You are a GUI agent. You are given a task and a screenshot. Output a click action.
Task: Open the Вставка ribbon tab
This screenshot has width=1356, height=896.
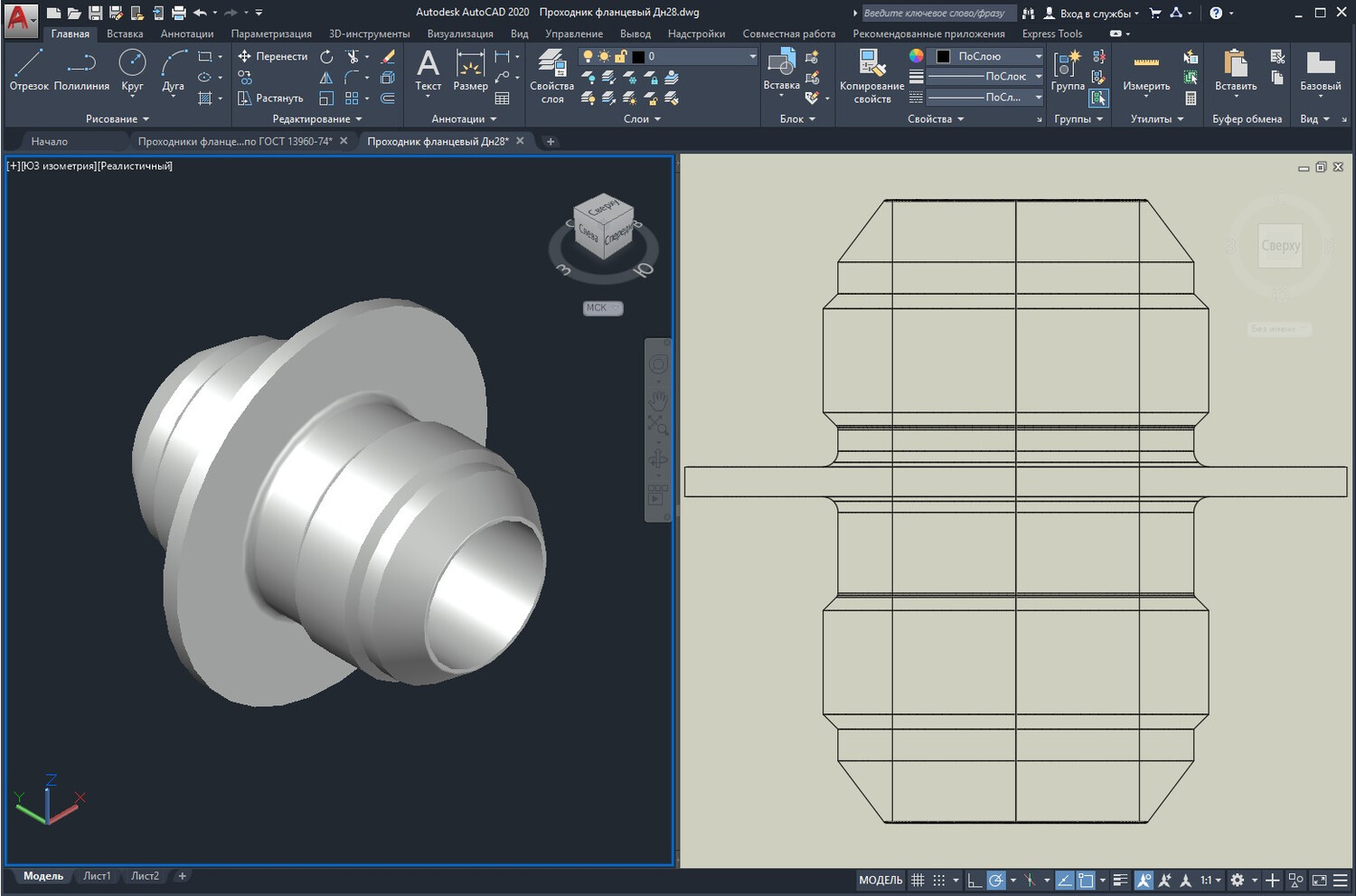(125, 33)
